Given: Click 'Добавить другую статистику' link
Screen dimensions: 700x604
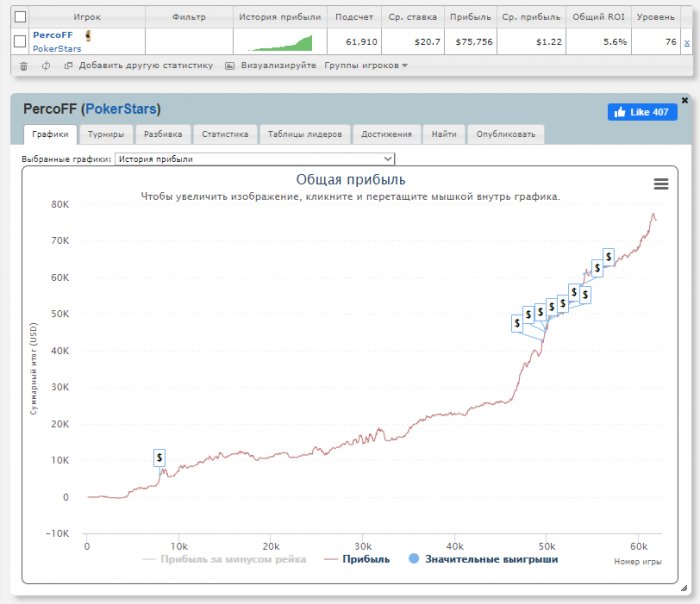Looking at the screenshot, I should 145,66.
